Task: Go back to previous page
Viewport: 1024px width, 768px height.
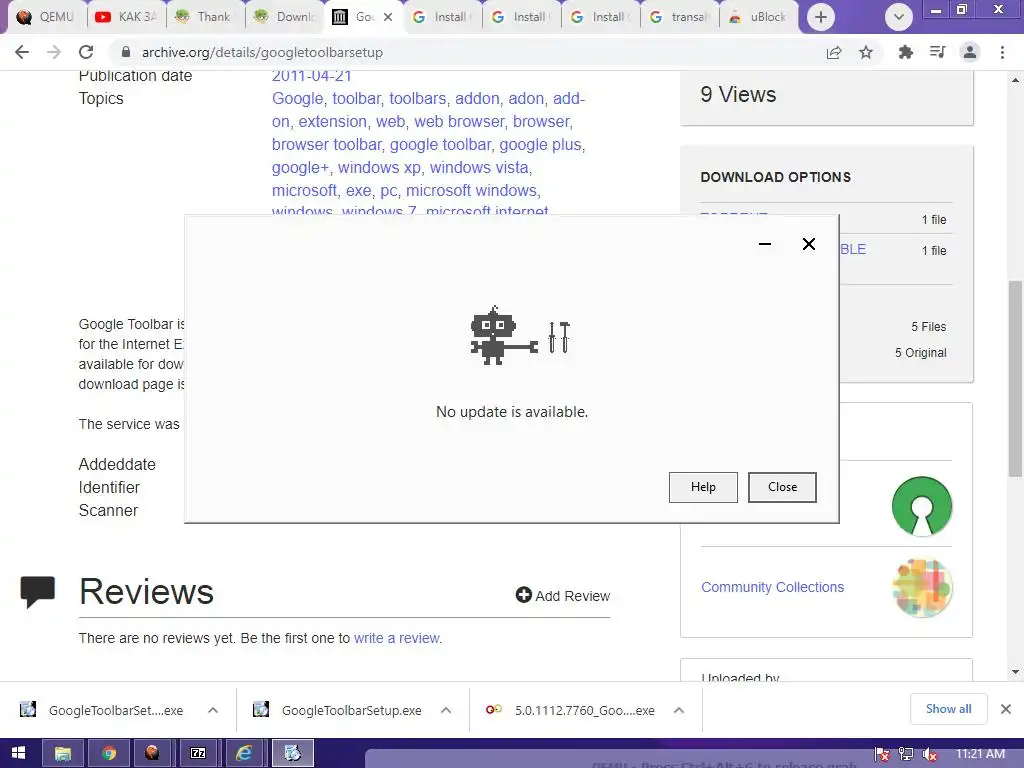Action: coord(22,52)
